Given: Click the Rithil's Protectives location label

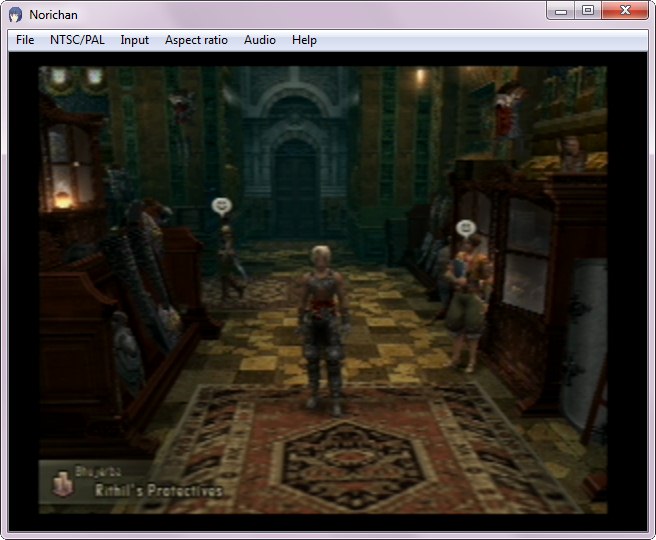Looking at the screenshot, I should point(158,490).
